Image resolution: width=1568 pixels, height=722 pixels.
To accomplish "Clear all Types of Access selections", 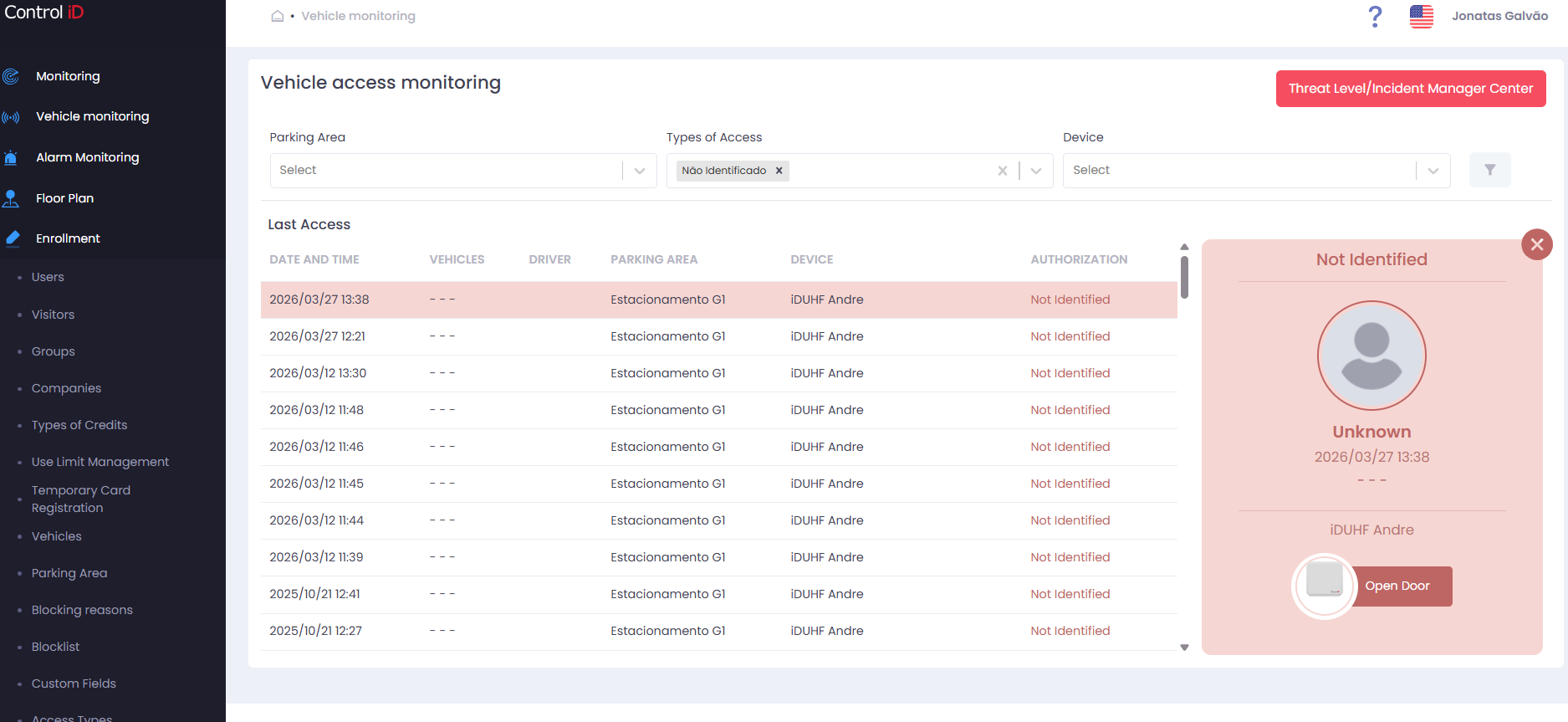I will coord(1002,171).
